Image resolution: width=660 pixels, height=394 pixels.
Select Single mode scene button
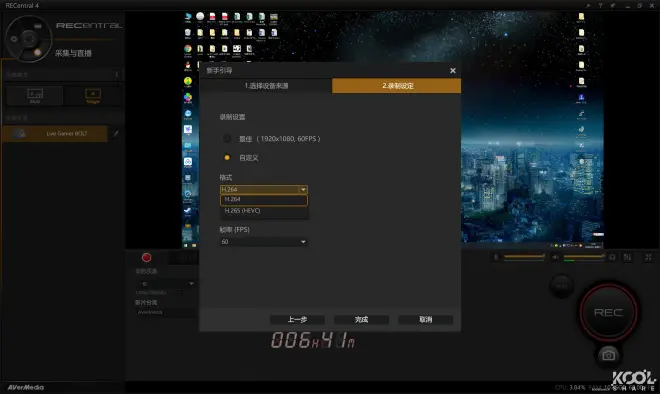pyautogui.click(x=93, y=96)
